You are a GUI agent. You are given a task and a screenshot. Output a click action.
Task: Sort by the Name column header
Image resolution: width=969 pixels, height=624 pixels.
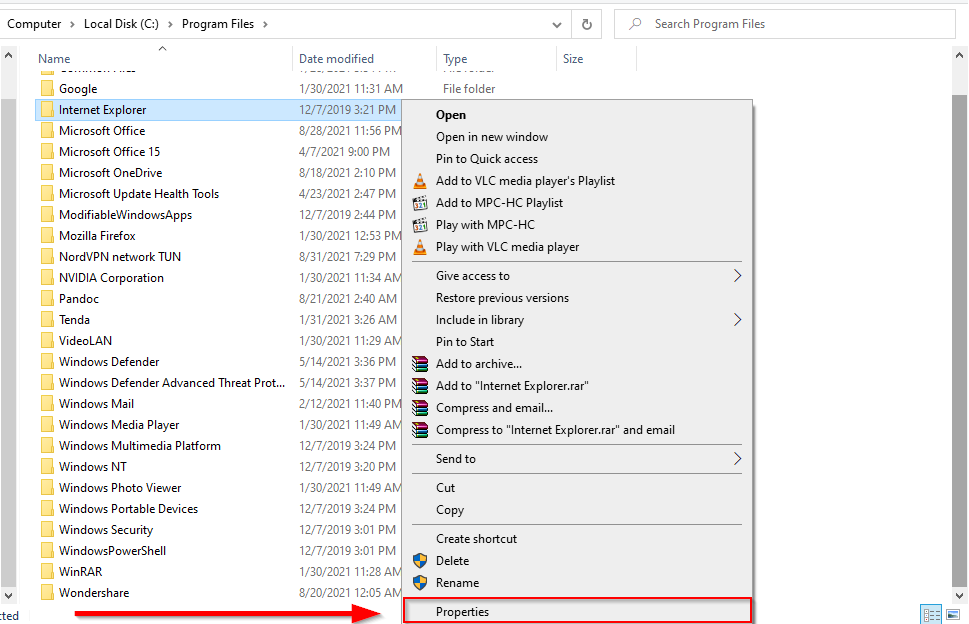pyautogui.click(x=54, y=59)
